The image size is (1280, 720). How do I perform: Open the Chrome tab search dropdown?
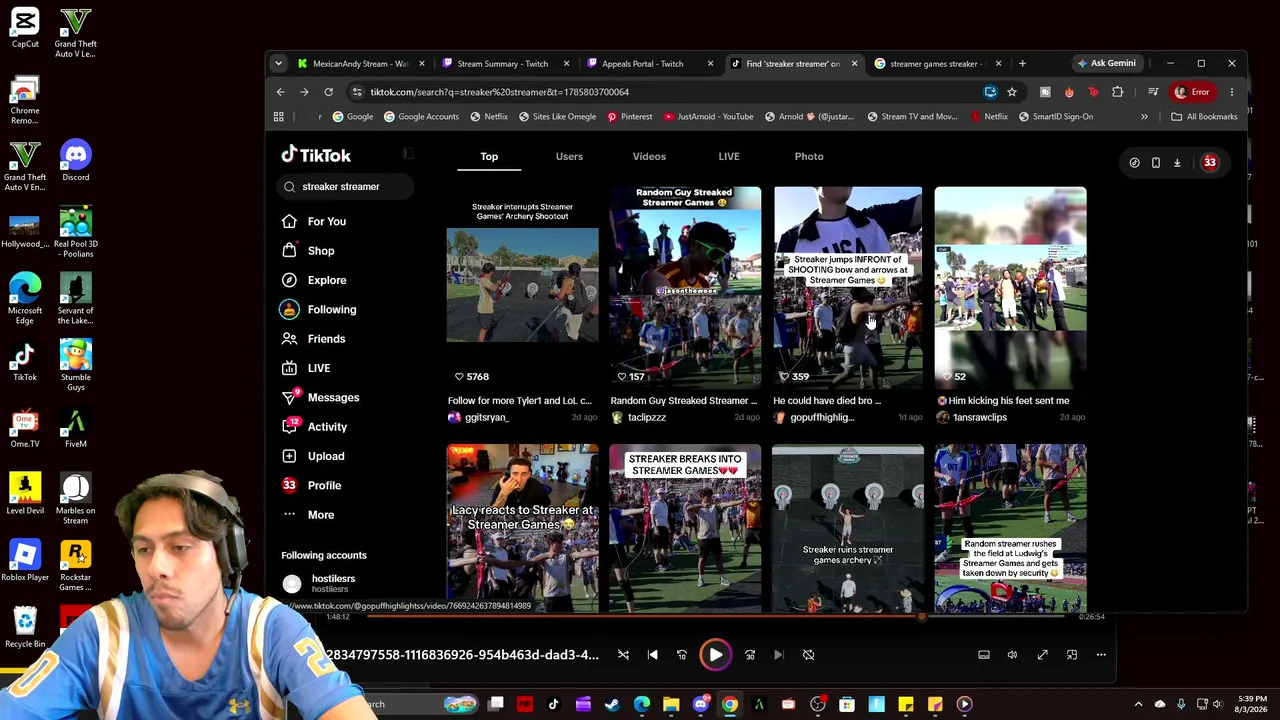pos(279,64)
